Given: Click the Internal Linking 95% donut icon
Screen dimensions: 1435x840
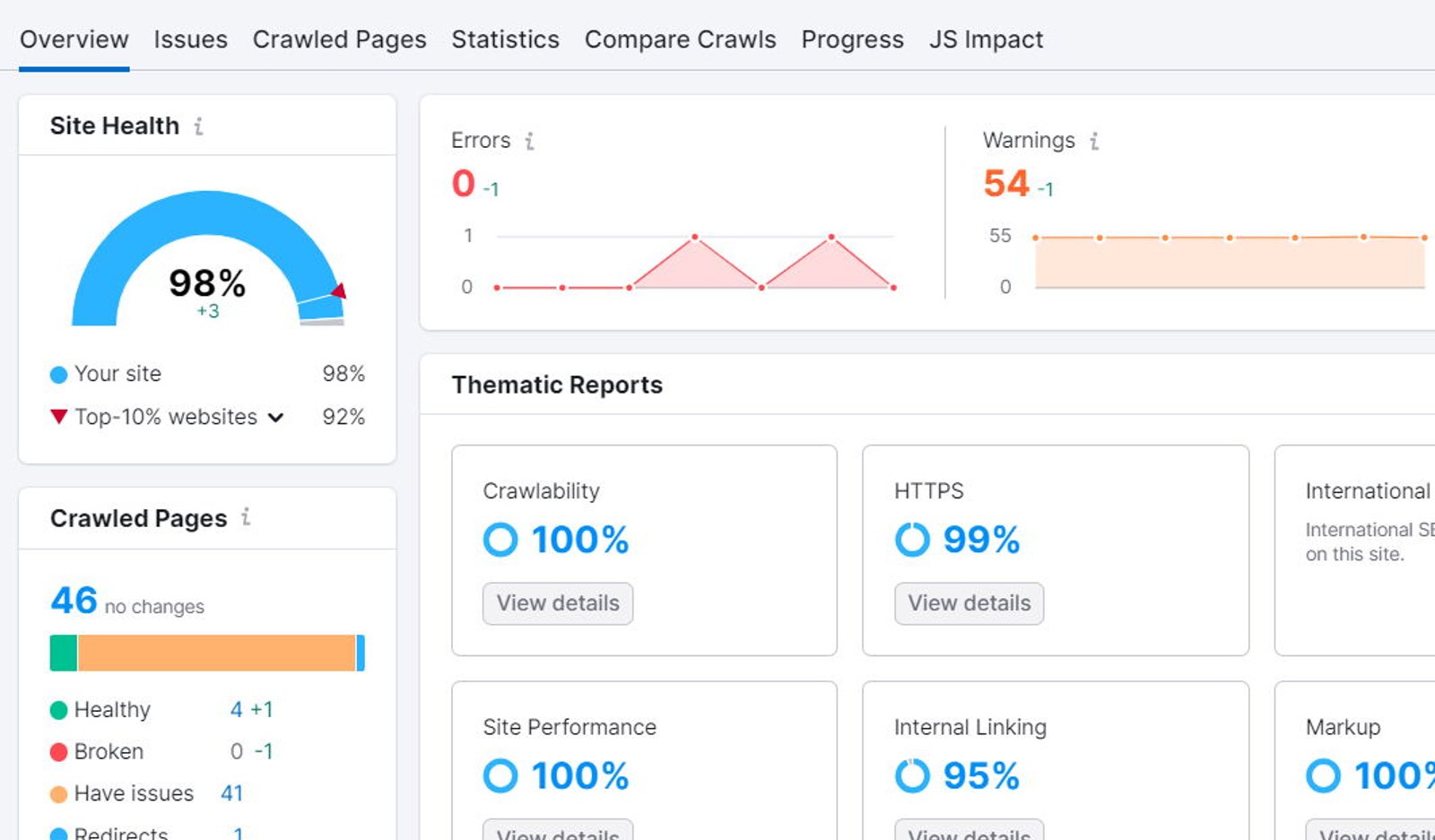Looking at the screenshot, I should tap(912, 775).
